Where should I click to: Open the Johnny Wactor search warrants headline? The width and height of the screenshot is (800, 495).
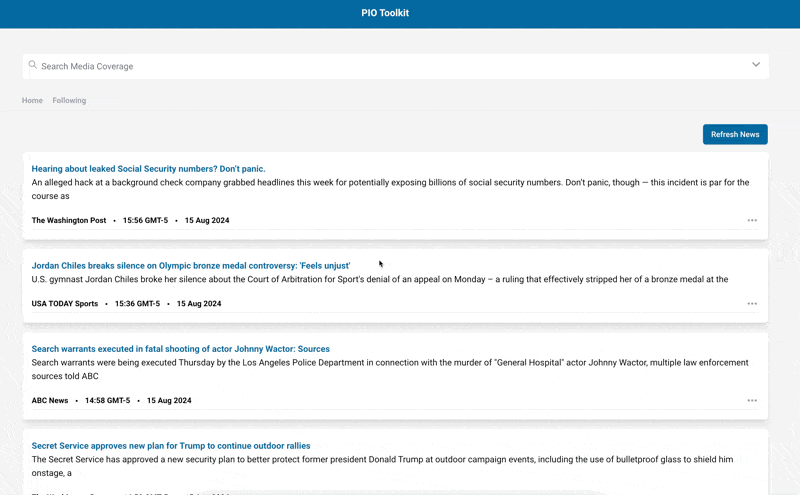tap(180, 349)
